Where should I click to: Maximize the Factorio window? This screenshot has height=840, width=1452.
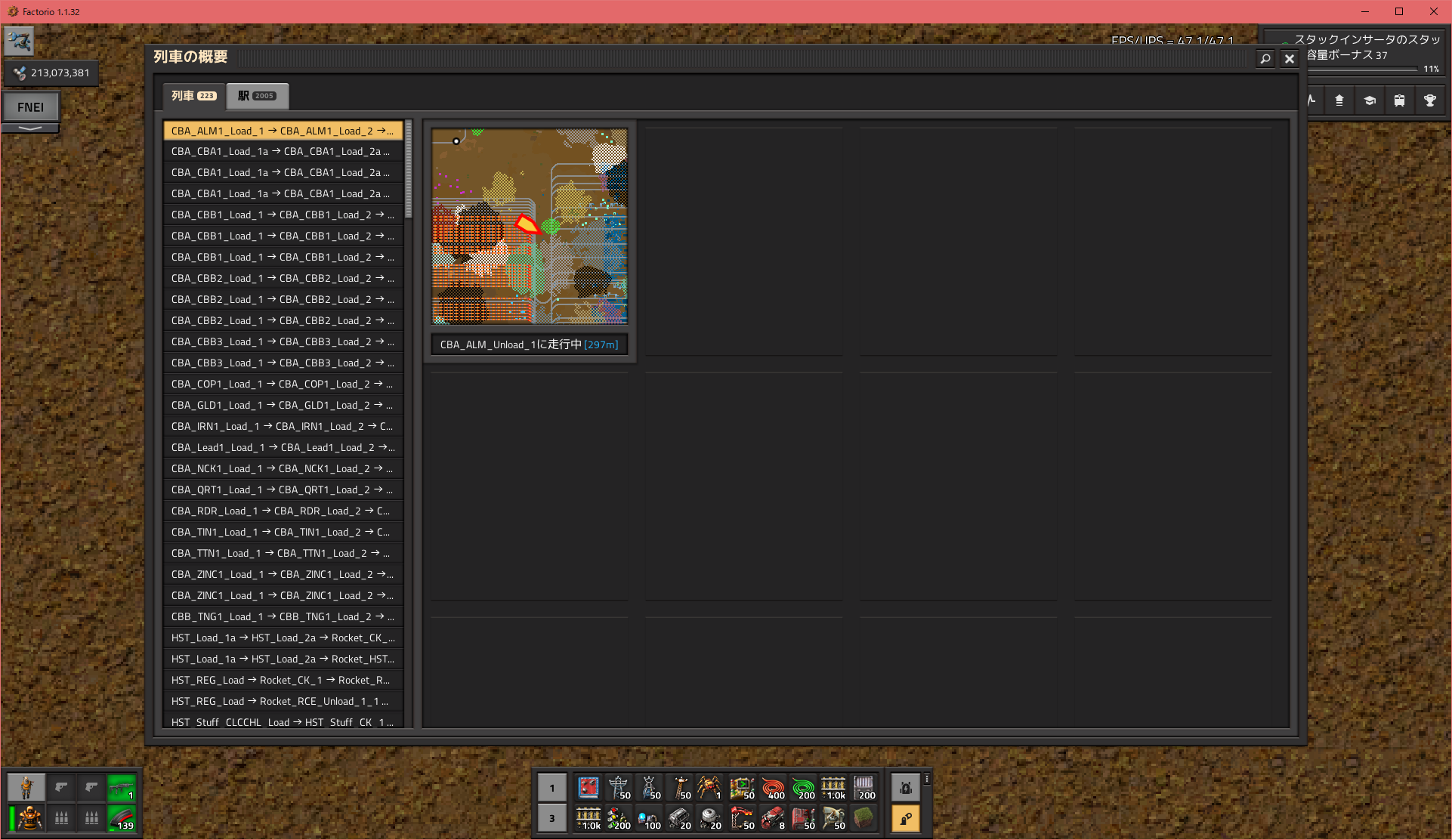1399,11
